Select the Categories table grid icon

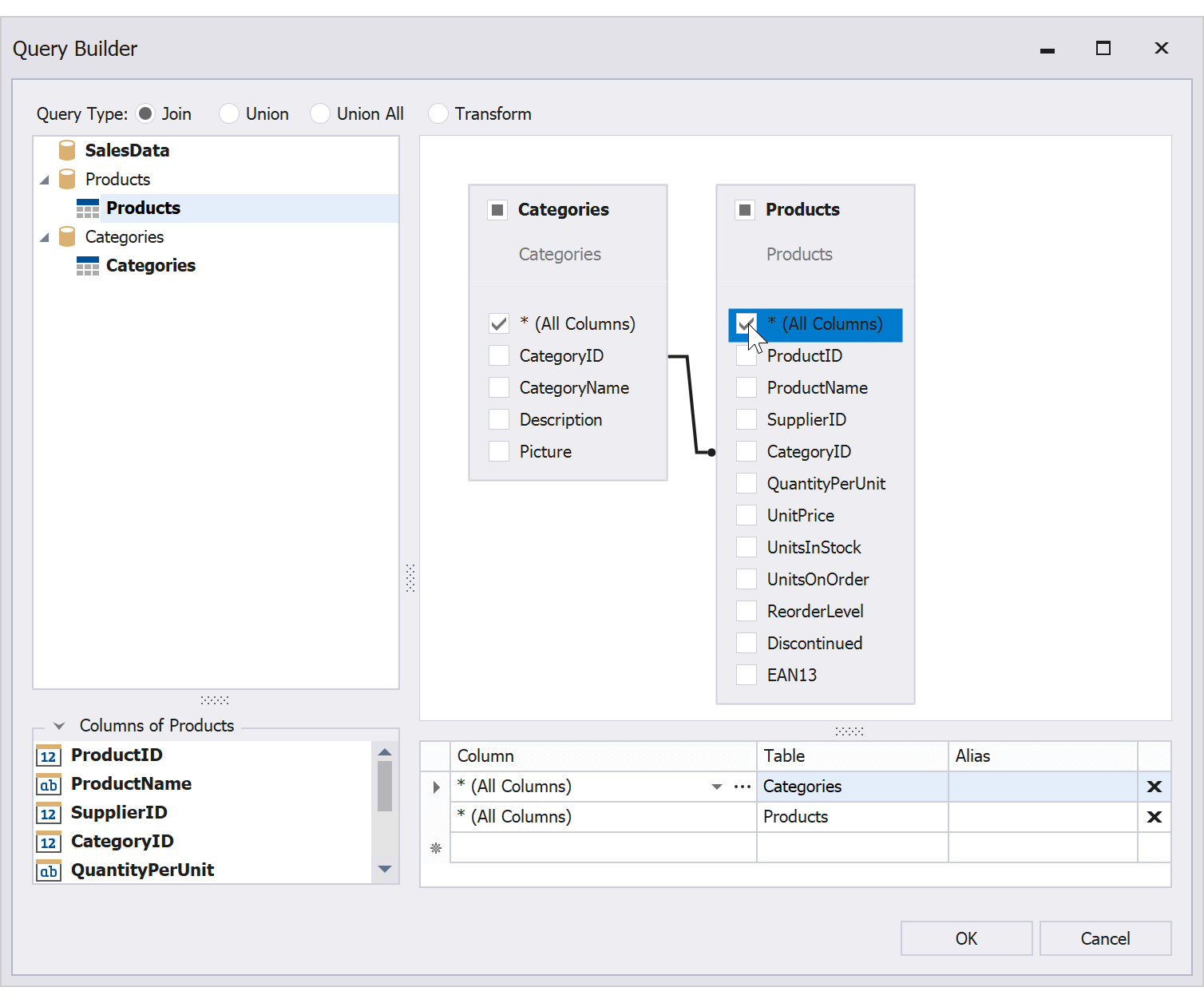tap(87, 265)
